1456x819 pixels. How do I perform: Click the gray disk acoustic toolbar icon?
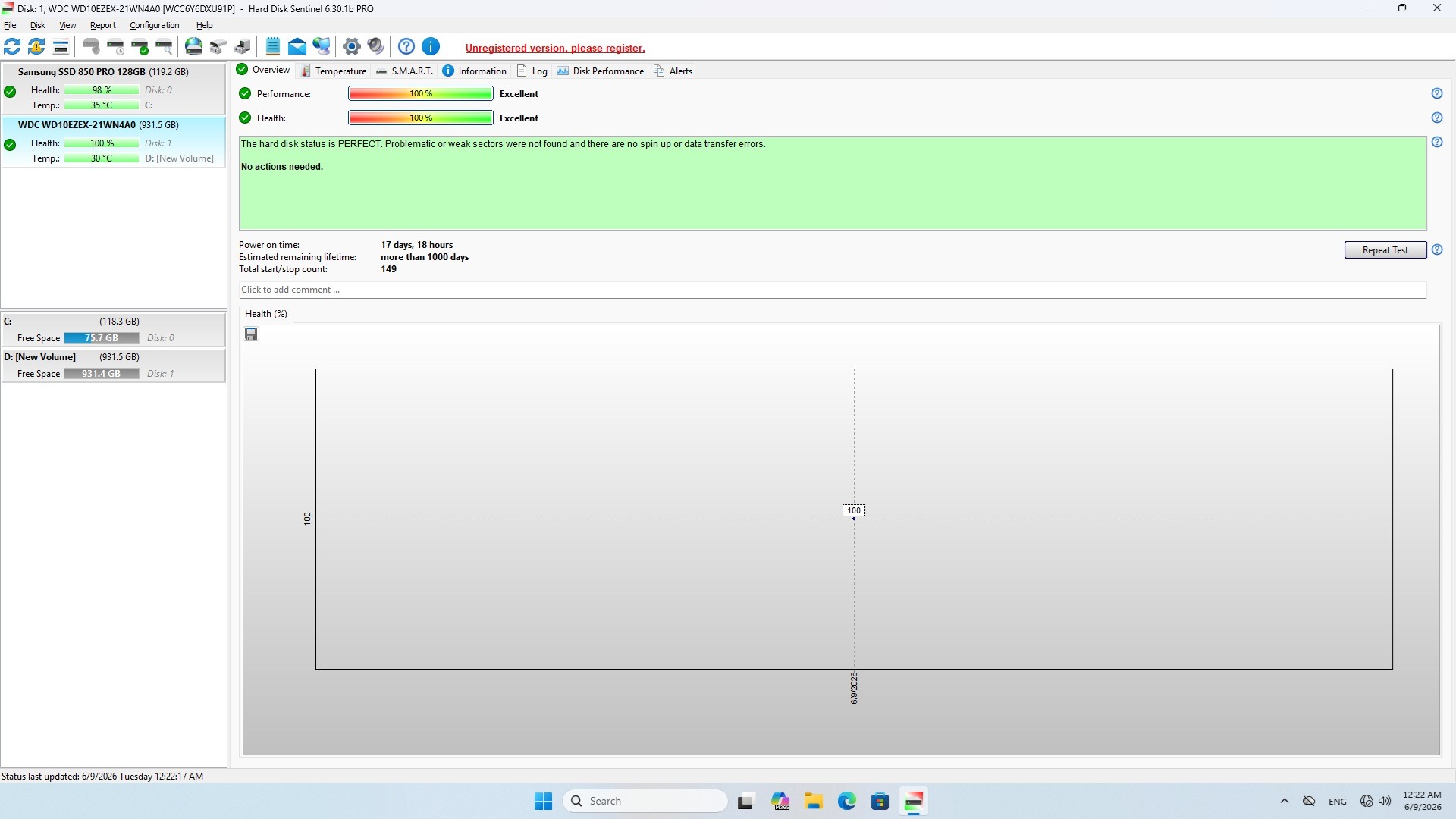[91, 46]
